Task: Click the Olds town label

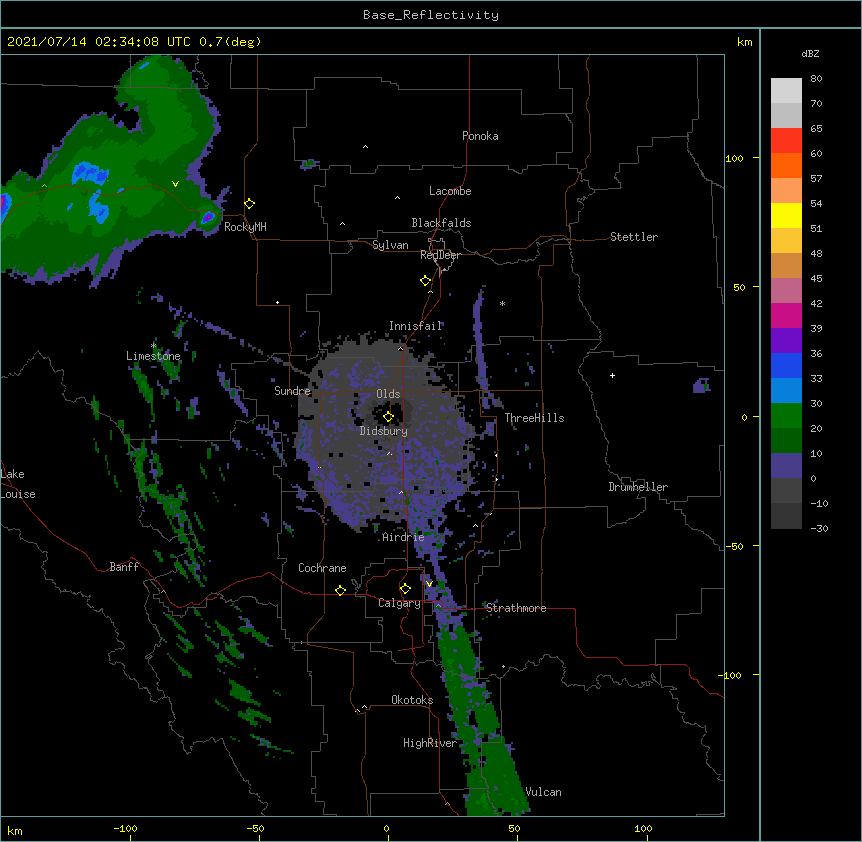Action: (388, 394)
